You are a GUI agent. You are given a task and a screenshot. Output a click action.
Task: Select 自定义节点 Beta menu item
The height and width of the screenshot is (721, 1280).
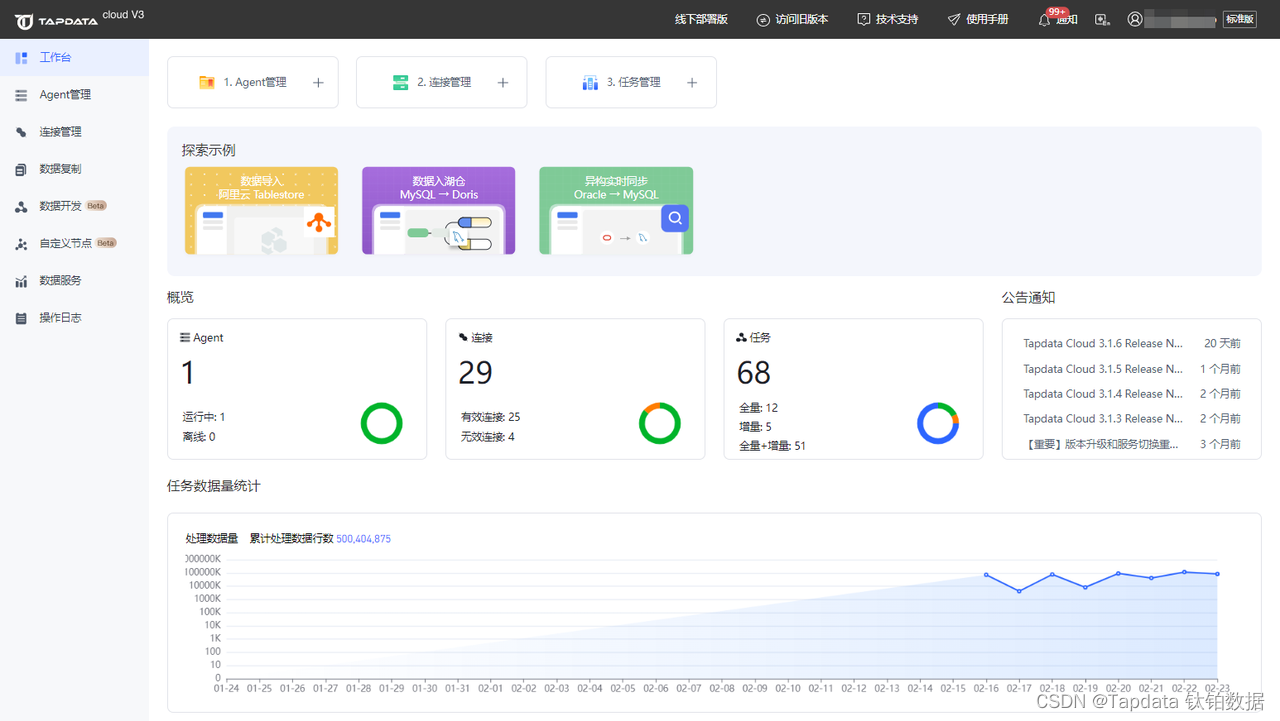[x=74, y=244]
